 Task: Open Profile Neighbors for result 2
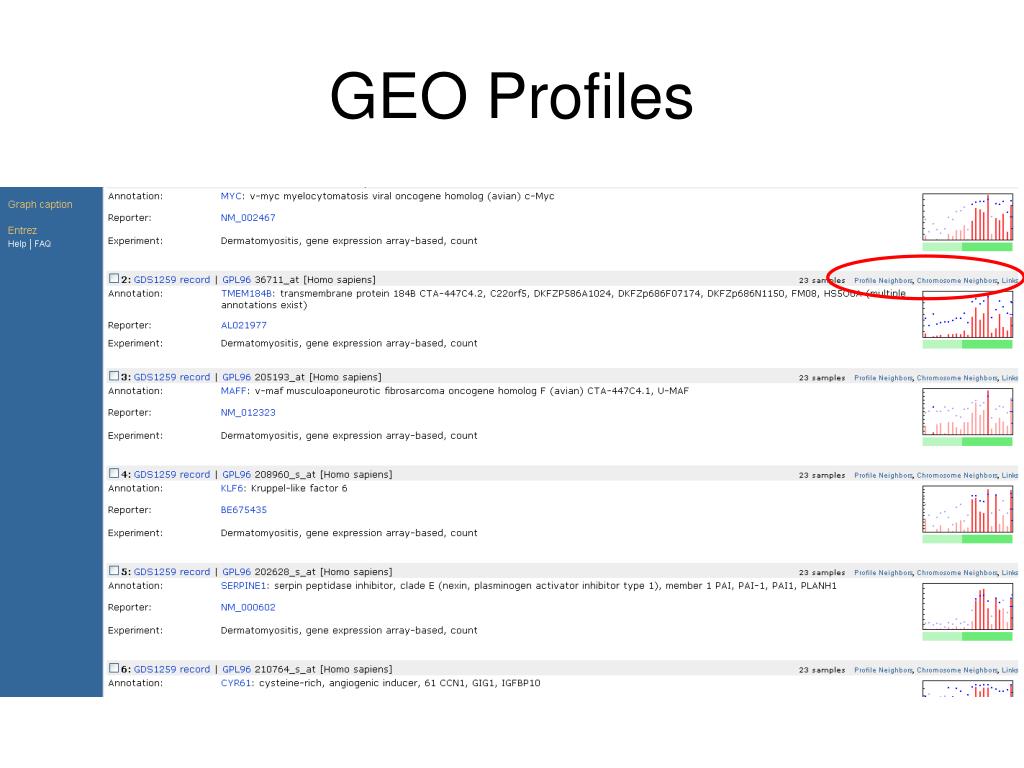coord(883,280)
